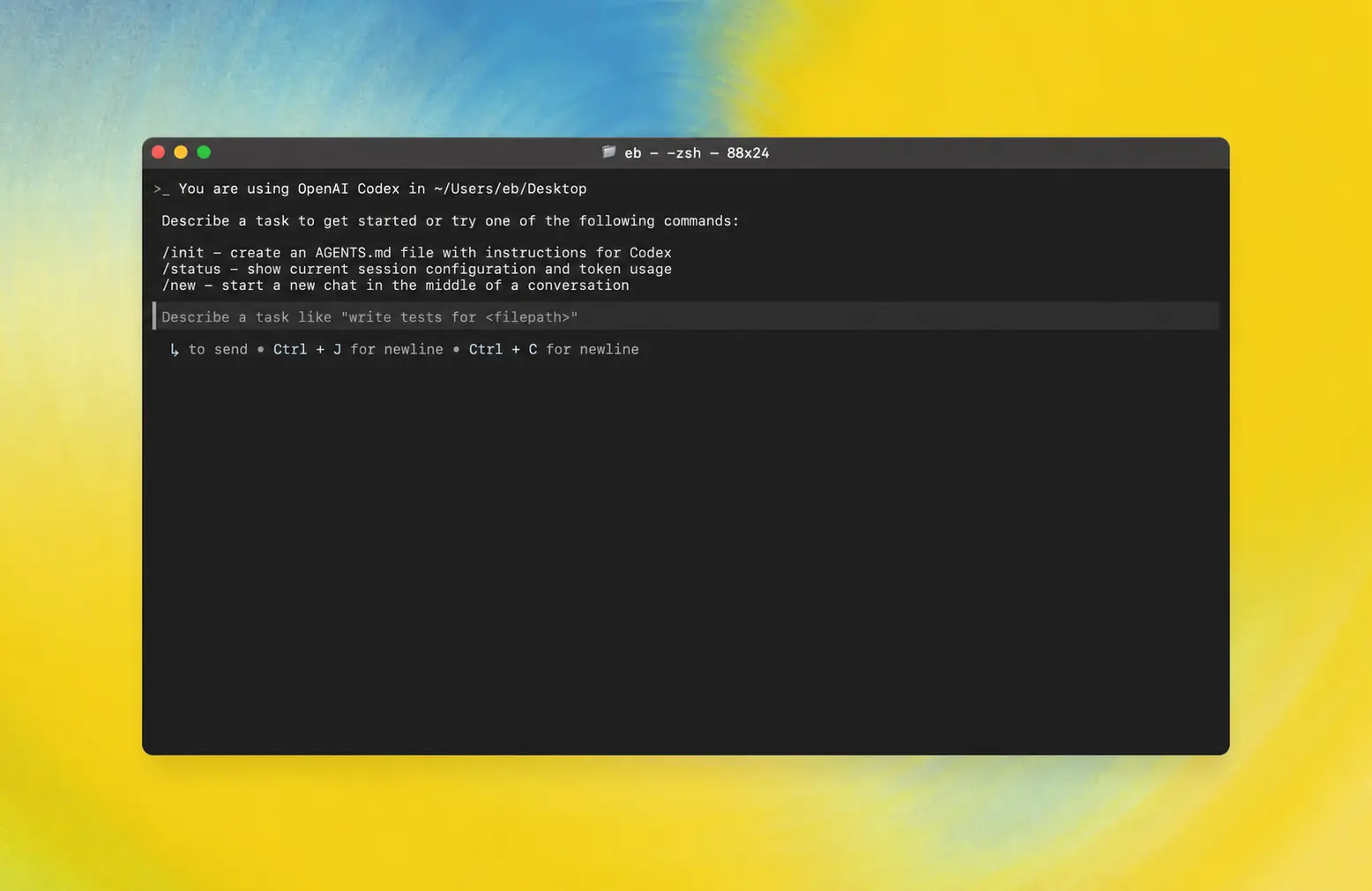Maximize terminal using green button
Viewport: 1372px width, 891px height.
coord(204,152)
